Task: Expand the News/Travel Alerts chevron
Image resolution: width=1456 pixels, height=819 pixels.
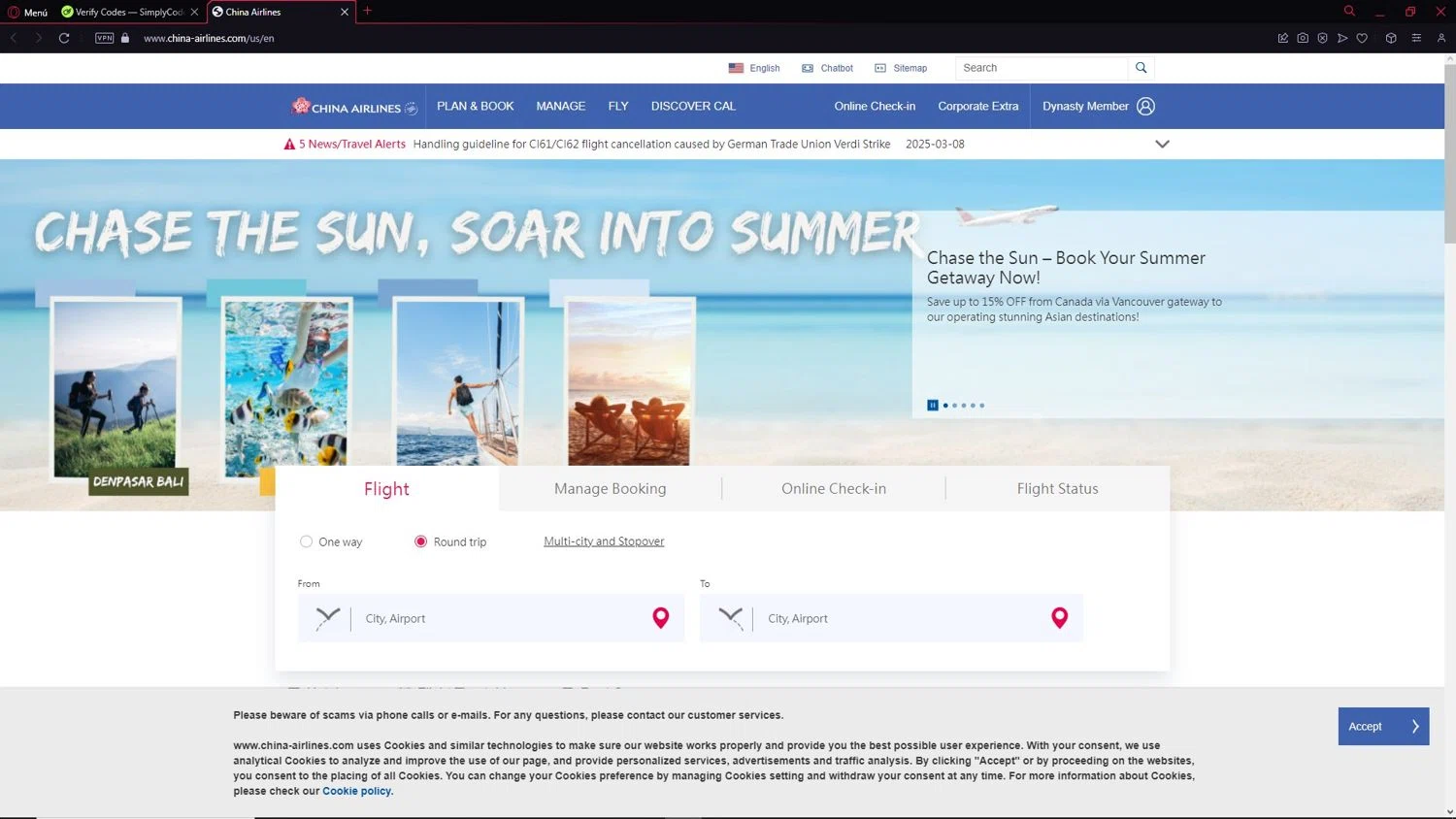Action: [x=1162, y=145]
